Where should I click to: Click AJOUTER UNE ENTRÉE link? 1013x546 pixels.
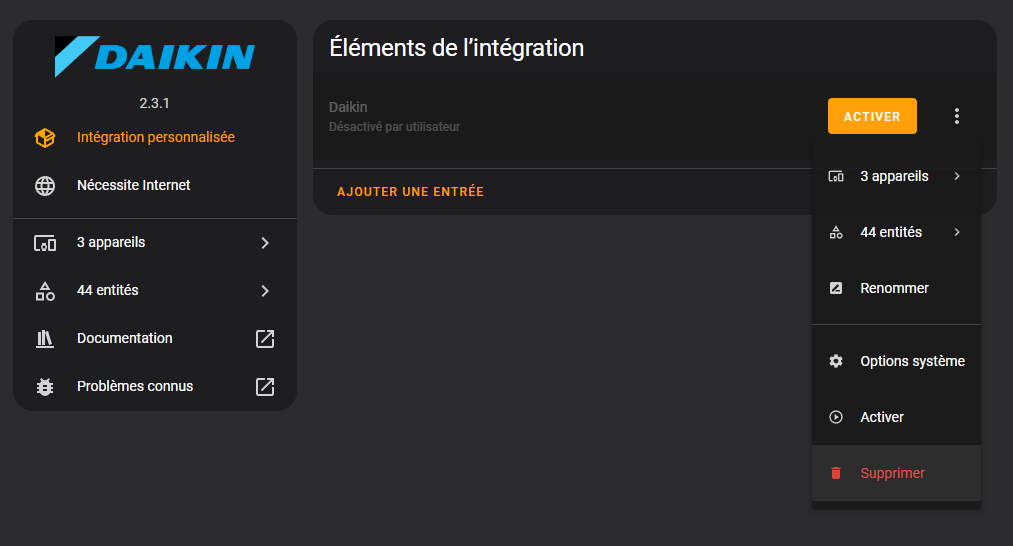pyautogui.click(x=410, y=192)
